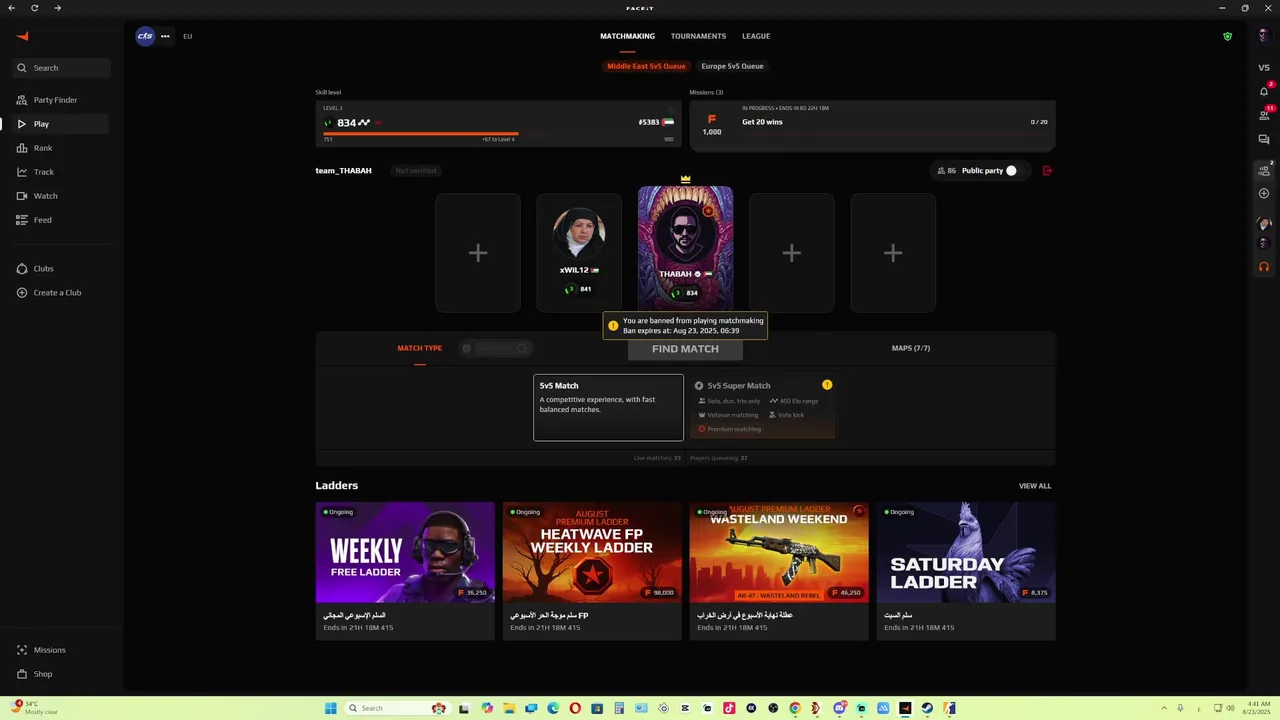Open the EU region selector
The width and height of the screenshot is (1280, 720).
click(187, 36)
